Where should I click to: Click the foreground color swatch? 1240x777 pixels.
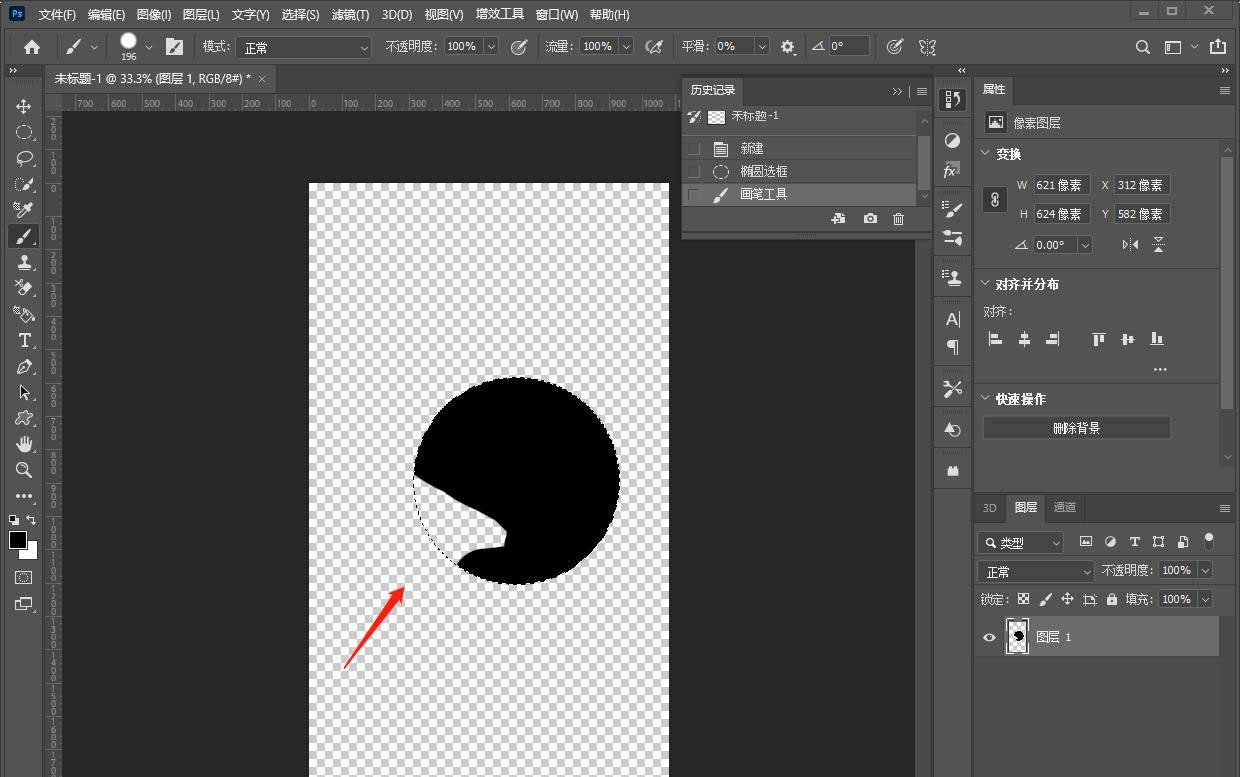click(18, 540)
